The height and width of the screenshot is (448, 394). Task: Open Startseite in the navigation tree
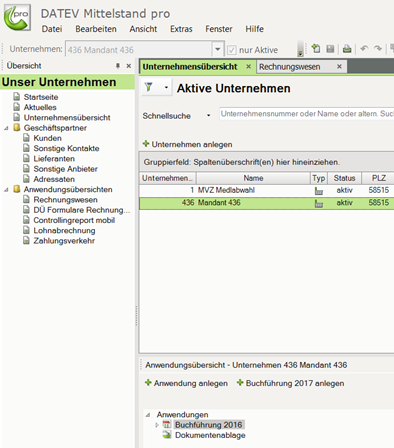tap(41, 97)
